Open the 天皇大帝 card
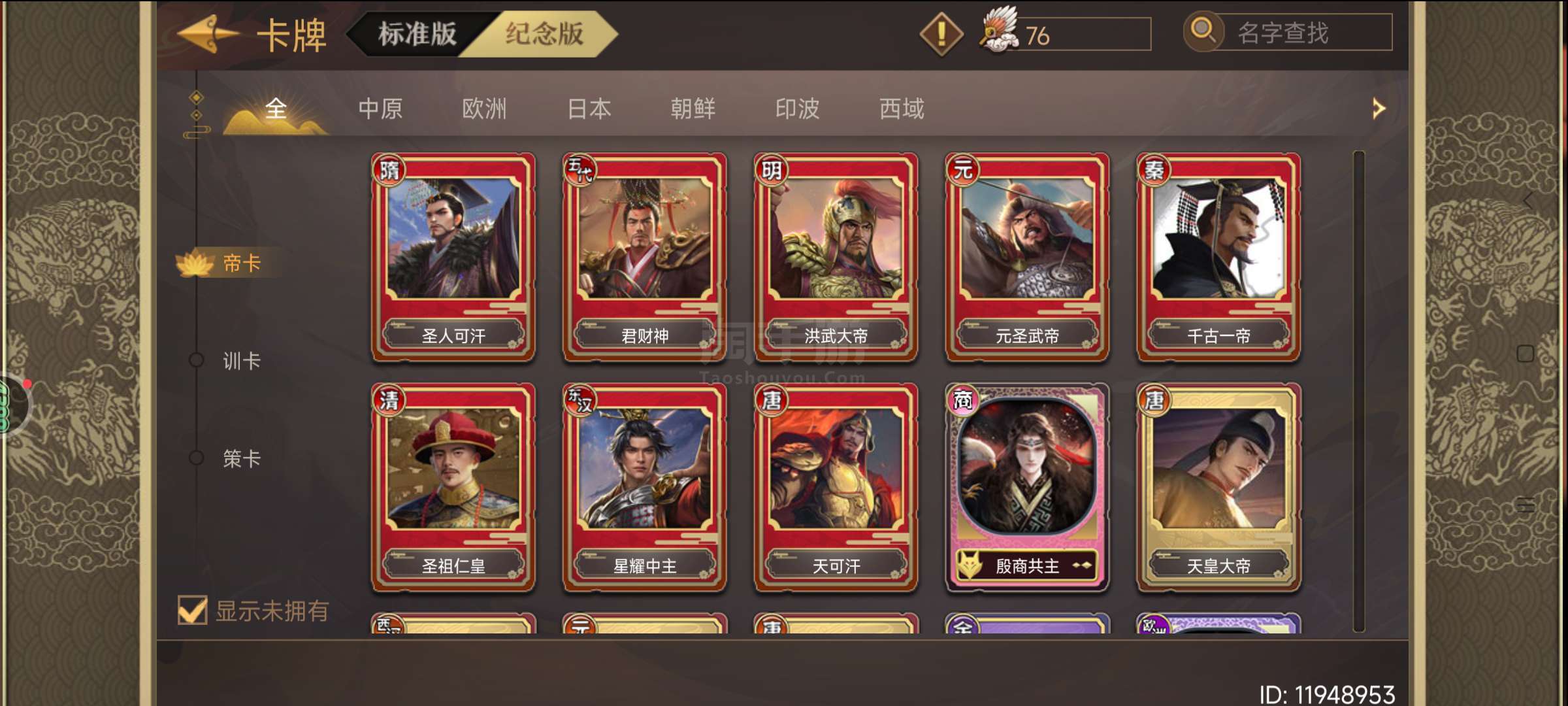 [x=1218, y=488]
